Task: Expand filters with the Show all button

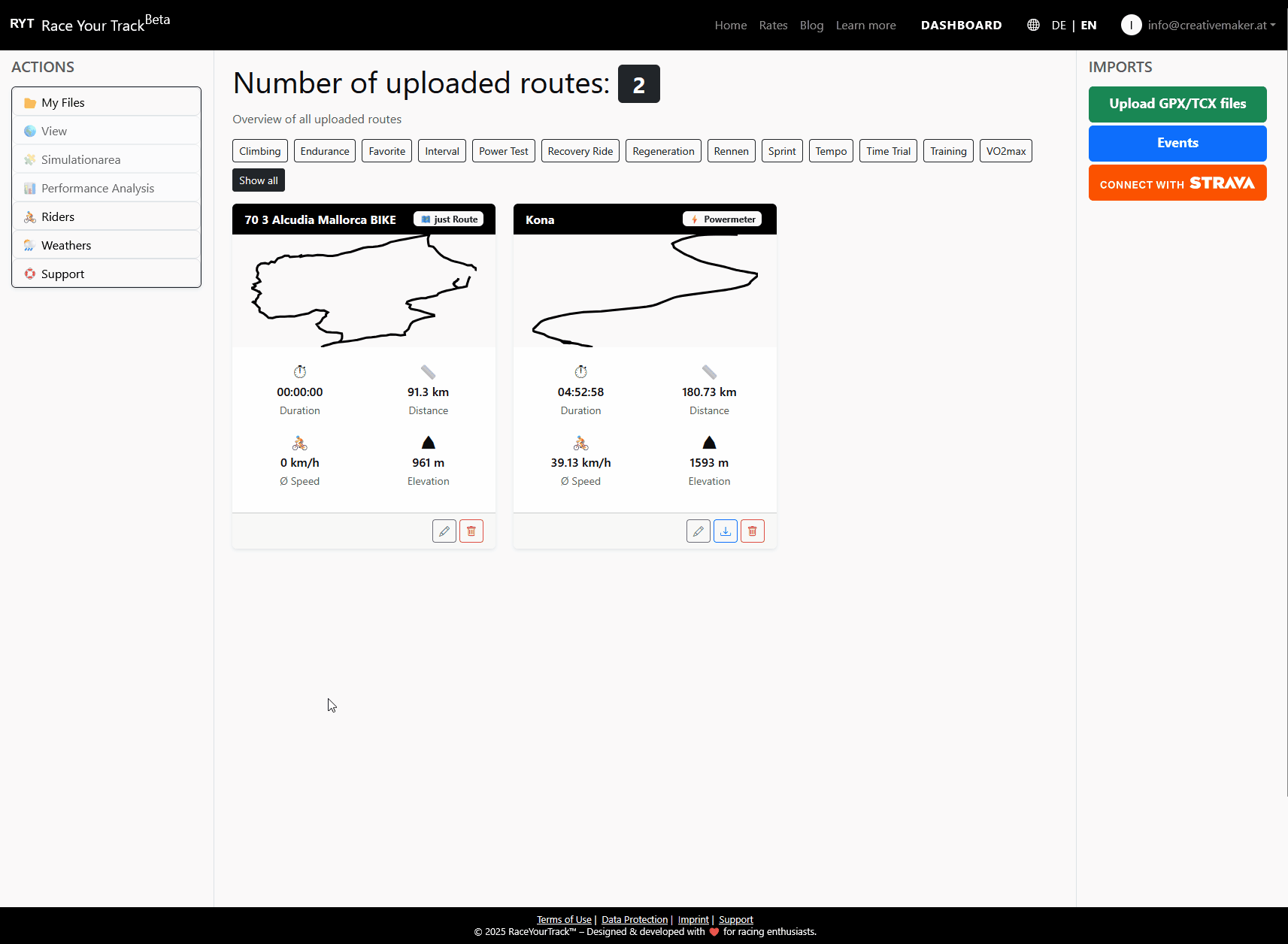Action: click(x=258, y=180)
